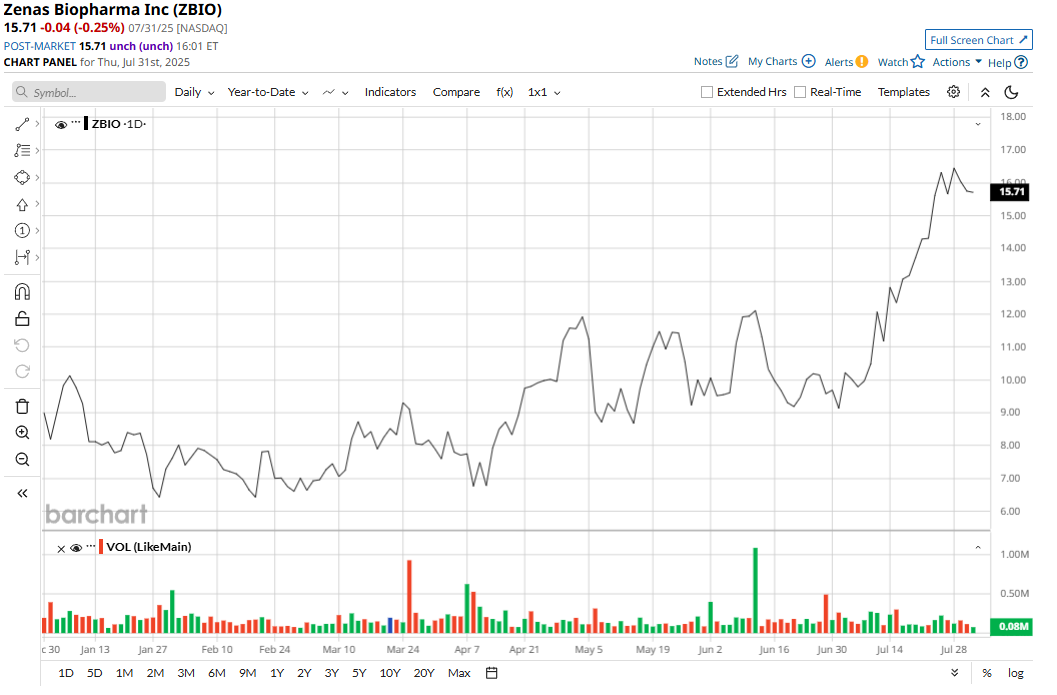This screenshot has height=695, width=1057.
Task: Toggle the magnet snap tool
Action: 22,291
